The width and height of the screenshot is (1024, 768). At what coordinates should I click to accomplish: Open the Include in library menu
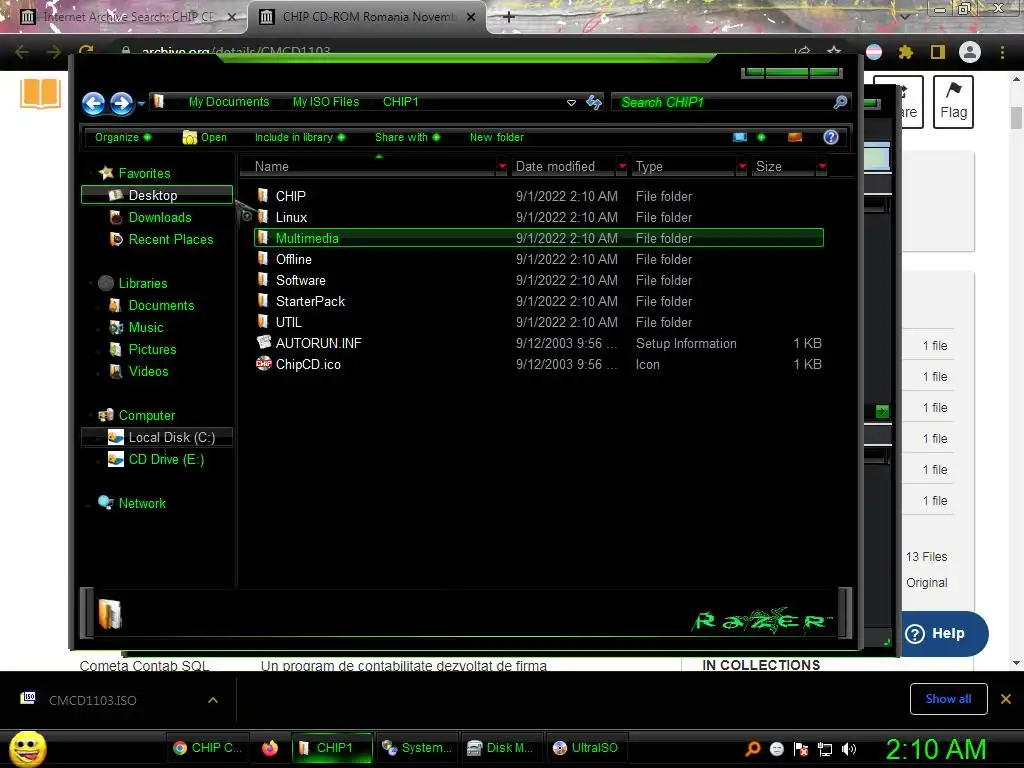click(x=300, y=137)
